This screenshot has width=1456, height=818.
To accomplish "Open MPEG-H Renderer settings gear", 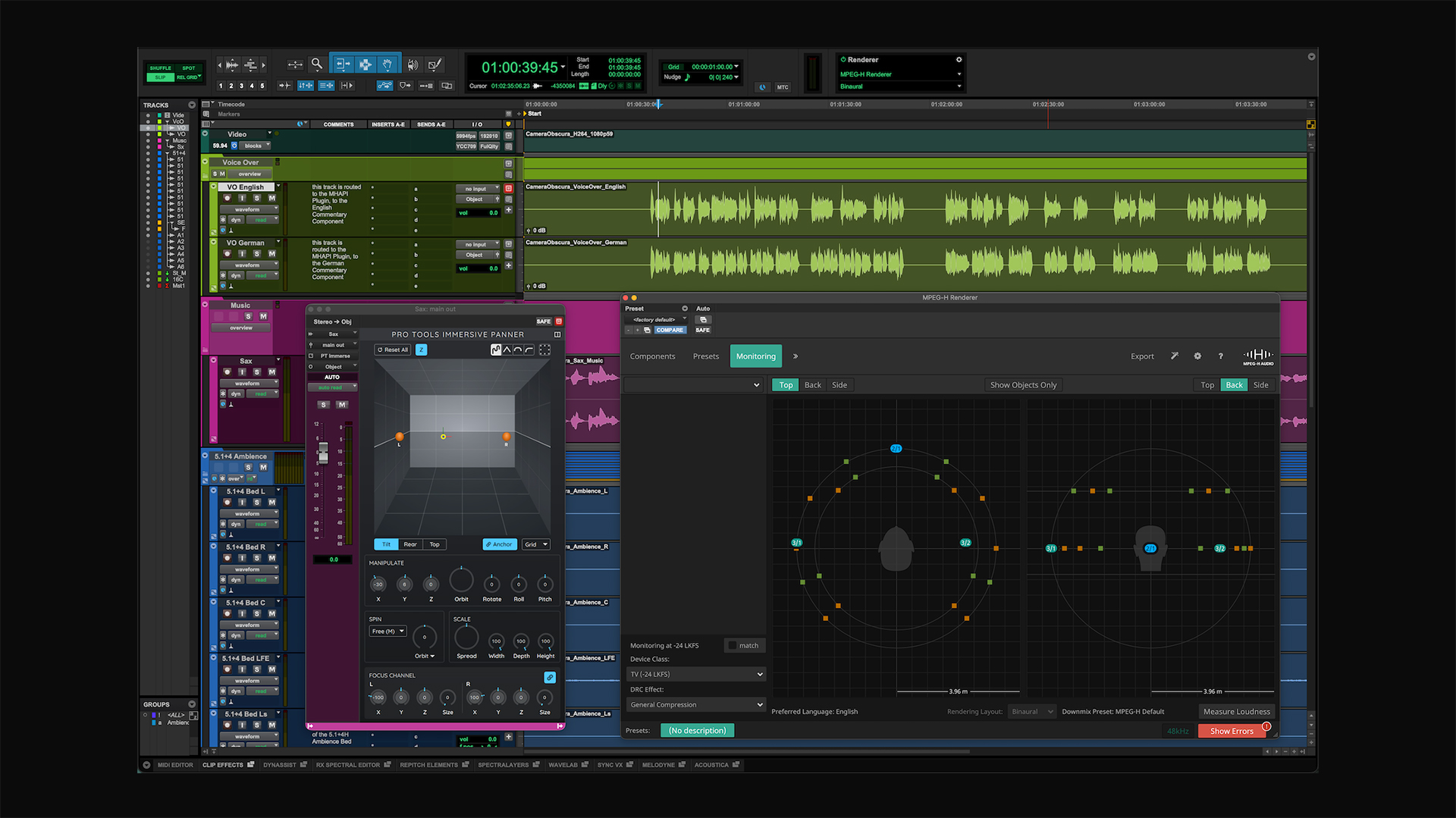I will pos(1197,356).
